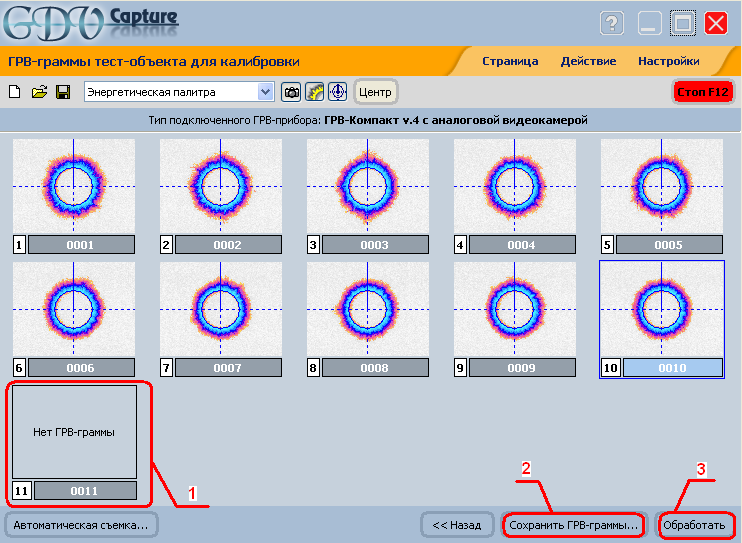This screenshot has height=543, width=742.
Task: Select GDV image thumbnail 9
Action: [x=515, y=309]
